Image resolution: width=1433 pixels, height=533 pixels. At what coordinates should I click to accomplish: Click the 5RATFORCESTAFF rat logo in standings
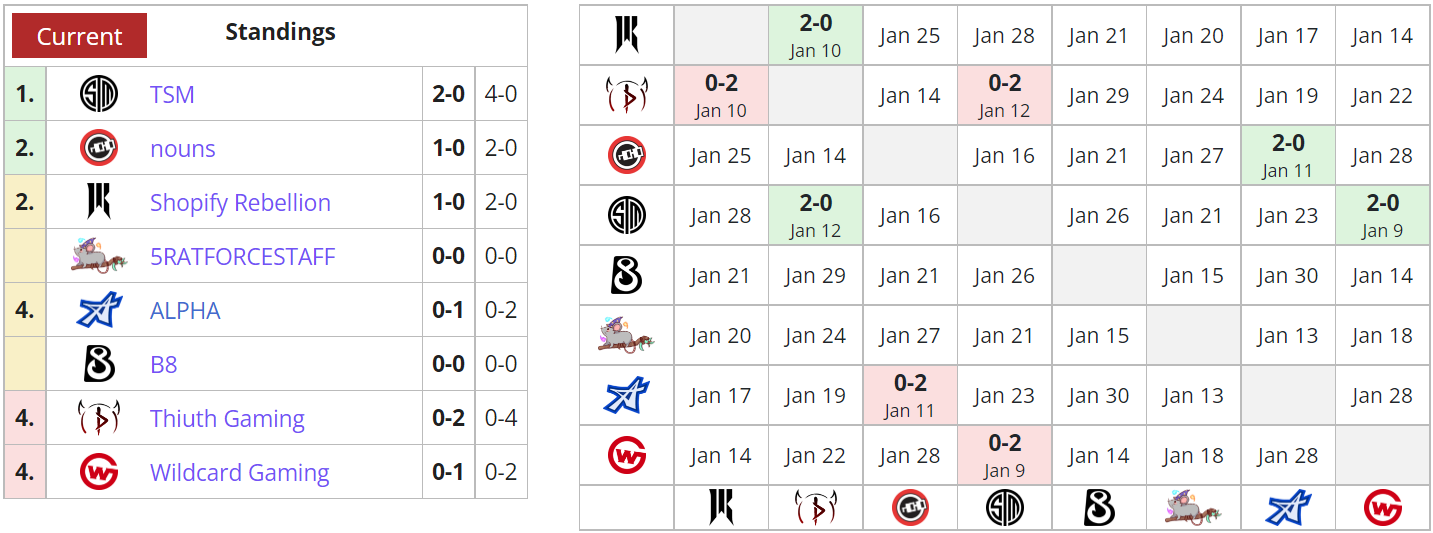tap(98, 256)
